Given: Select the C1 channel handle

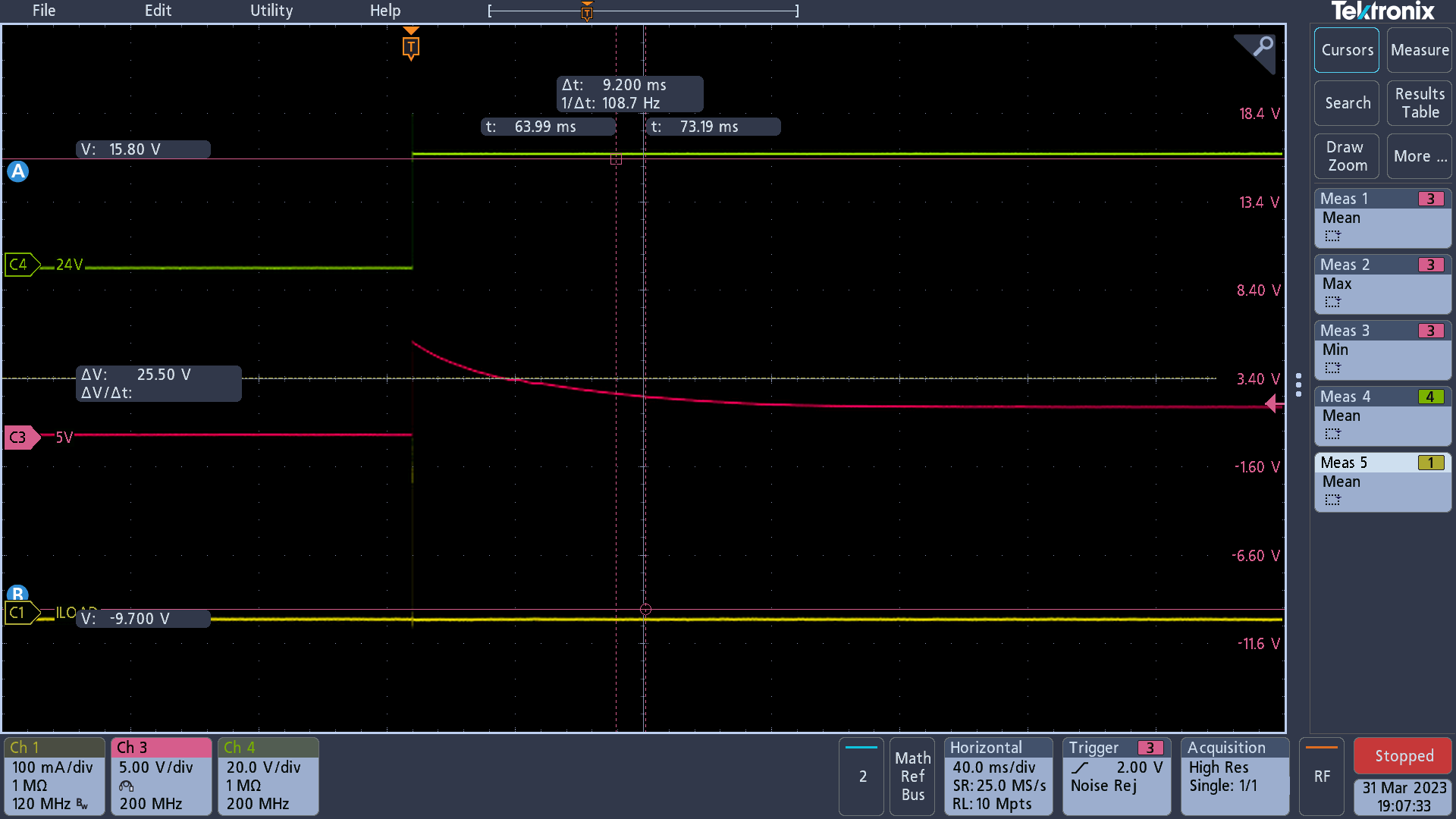Looking at the screenshot, I should (x=21, y=613).
